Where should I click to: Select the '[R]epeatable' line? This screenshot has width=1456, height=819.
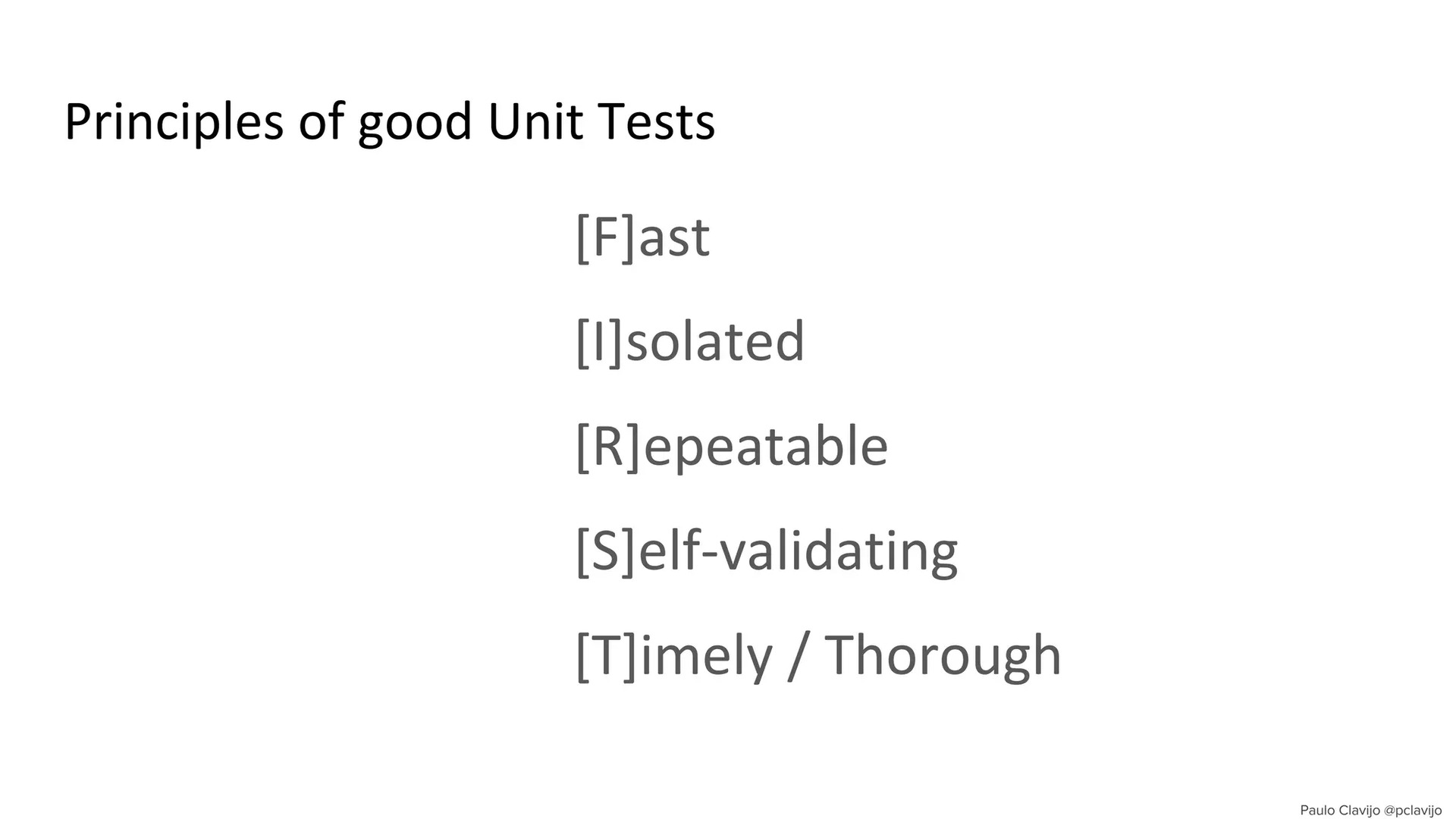click(x=732, y=446)
